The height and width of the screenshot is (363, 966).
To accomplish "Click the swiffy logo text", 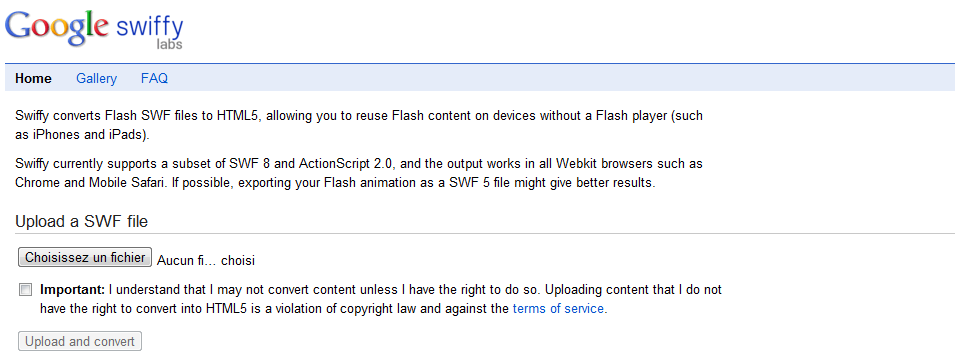I will point(149,27).
